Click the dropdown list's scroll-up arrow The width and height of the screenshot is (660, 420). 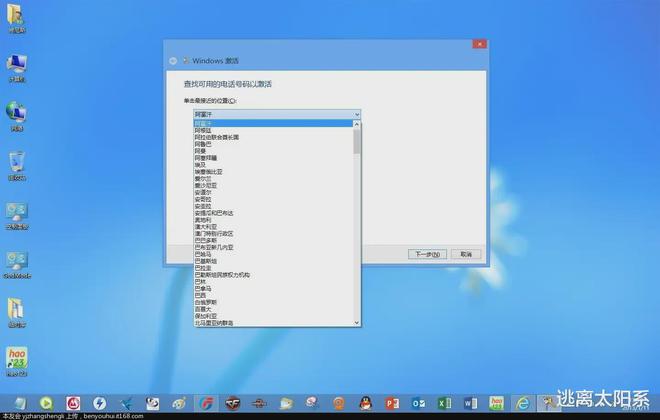point(357,124)
